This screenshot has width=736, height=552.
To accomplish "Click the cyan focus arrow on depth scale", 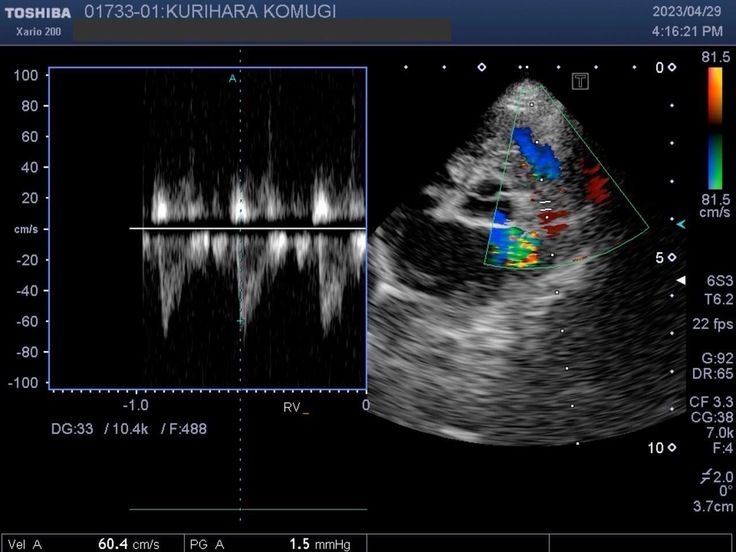I will point(680,225).
